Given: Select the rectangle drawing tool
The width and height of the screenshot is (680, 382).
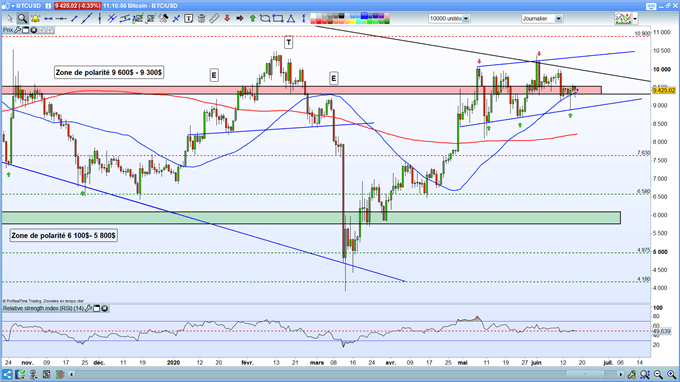Looking at the screenshot, I should pos(278,18).
